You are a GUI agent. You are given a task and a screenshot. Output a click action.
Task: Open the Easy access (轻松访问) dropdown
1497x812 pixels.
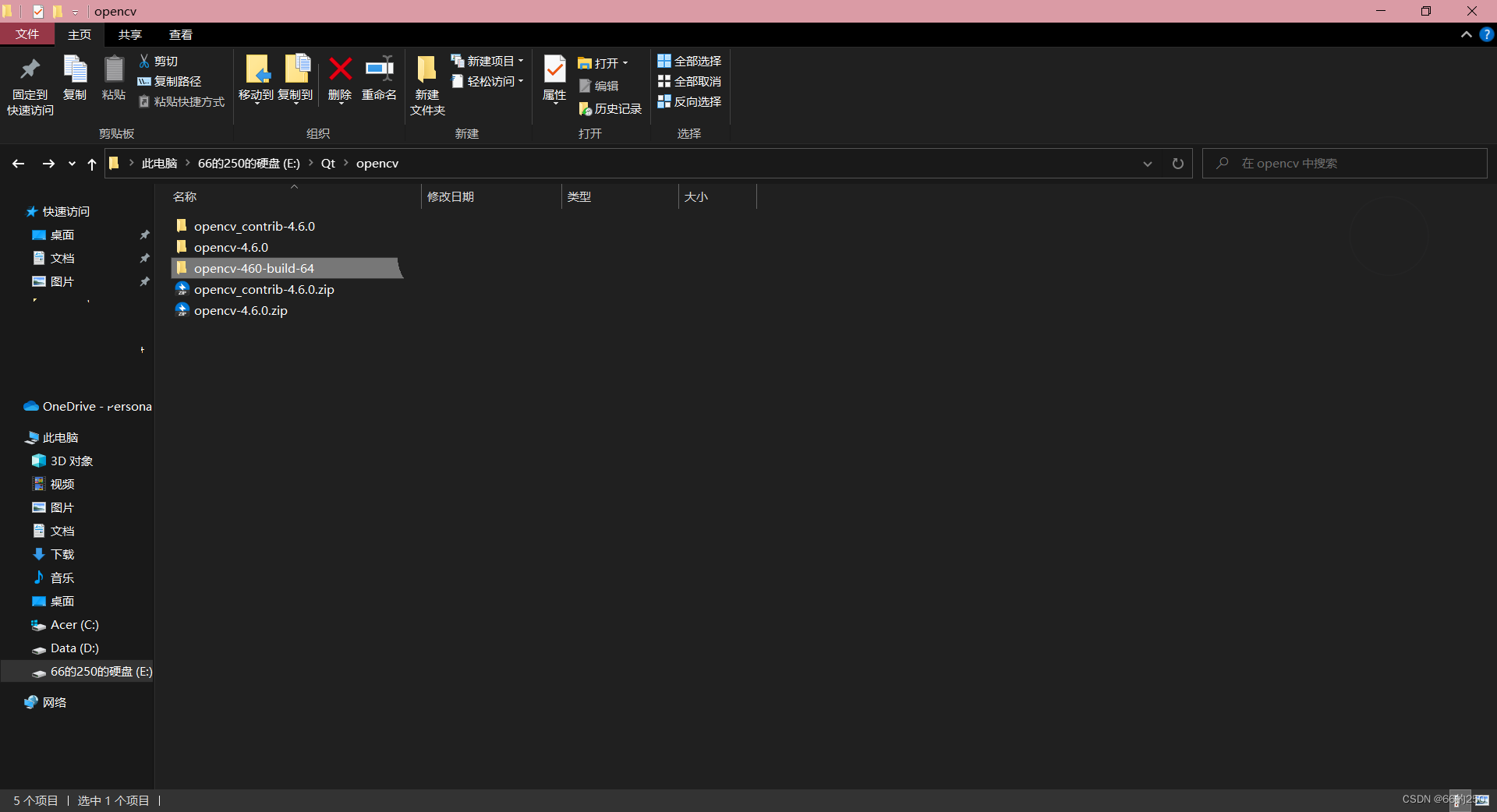coord(488,81)
